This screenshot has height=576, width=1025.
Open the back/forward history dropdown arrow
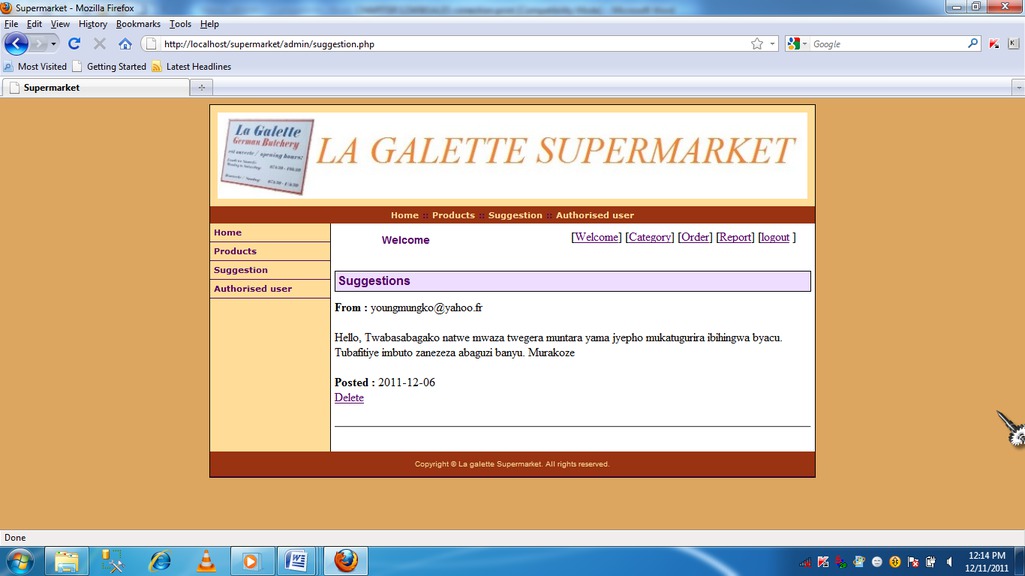pyautogui.click(x=53, y=44)
